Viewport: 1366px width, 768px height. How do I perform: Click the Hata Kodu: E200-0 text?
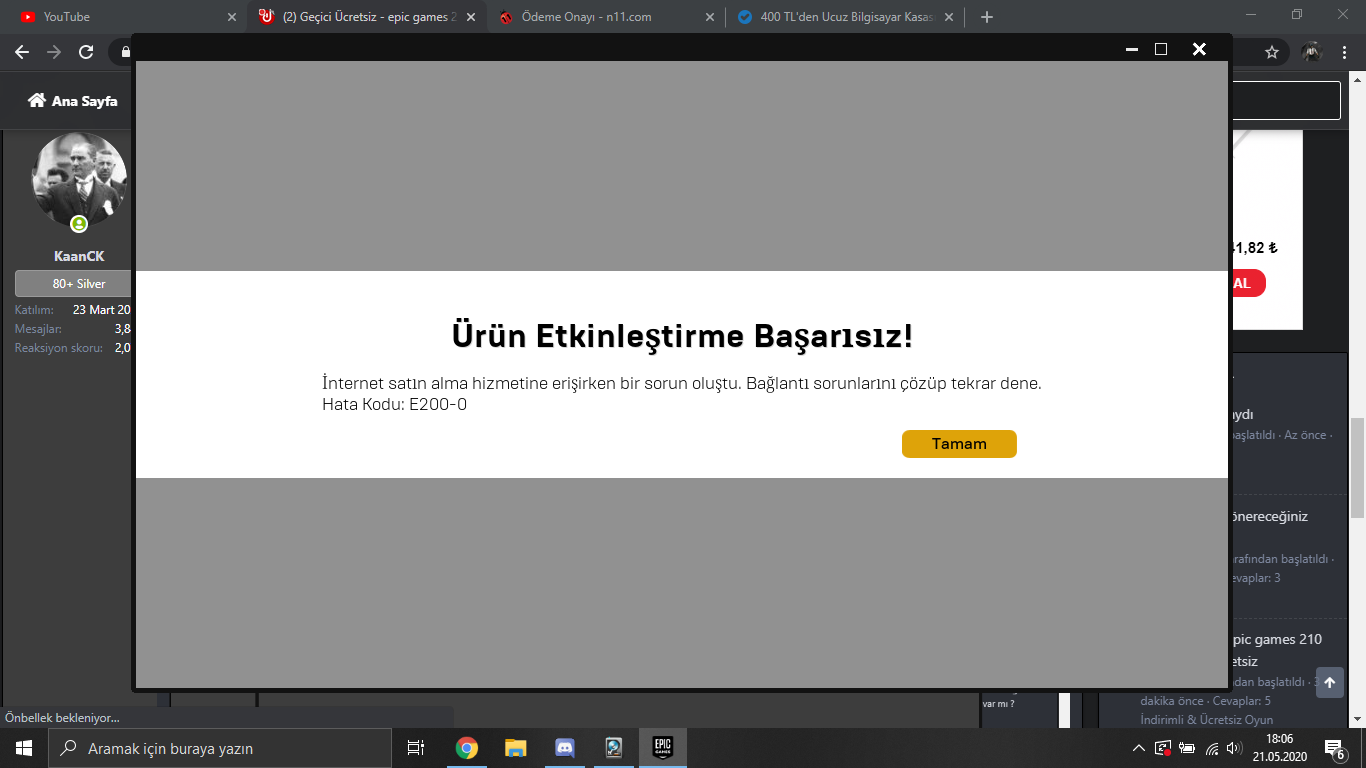(x=394, y=405)
